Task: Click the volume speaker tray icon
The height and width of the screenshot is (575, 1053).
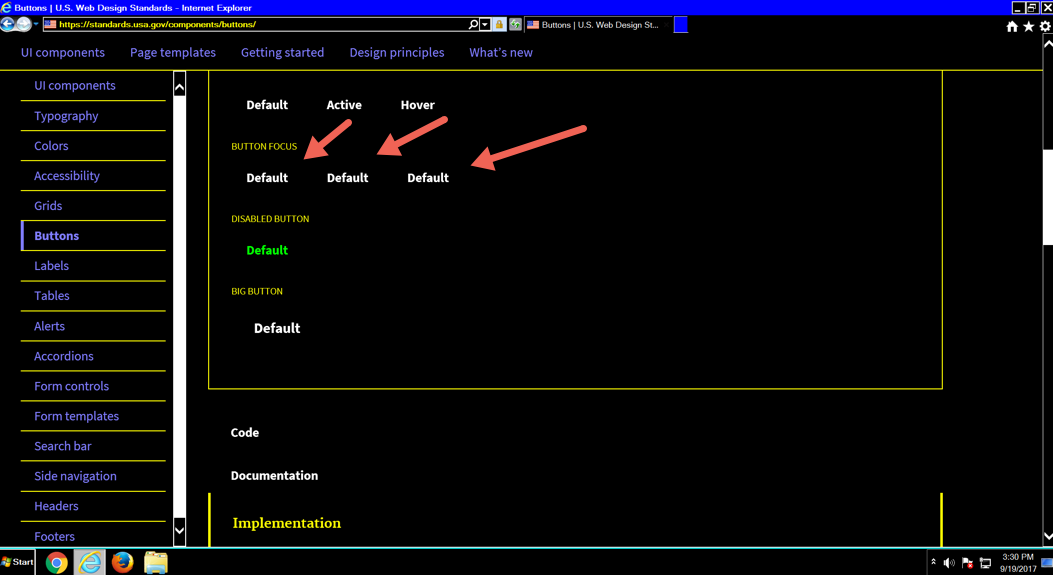Action: pyautogui.click(x=949, y=563)
